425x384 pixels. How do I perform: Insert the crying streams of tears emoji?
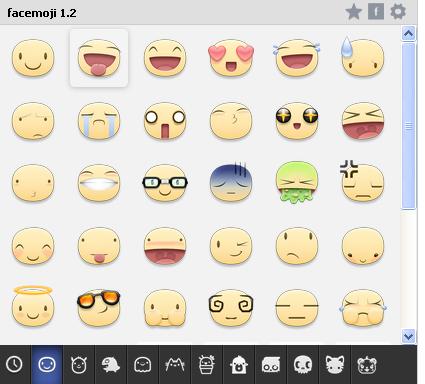[x=99, y=121]
